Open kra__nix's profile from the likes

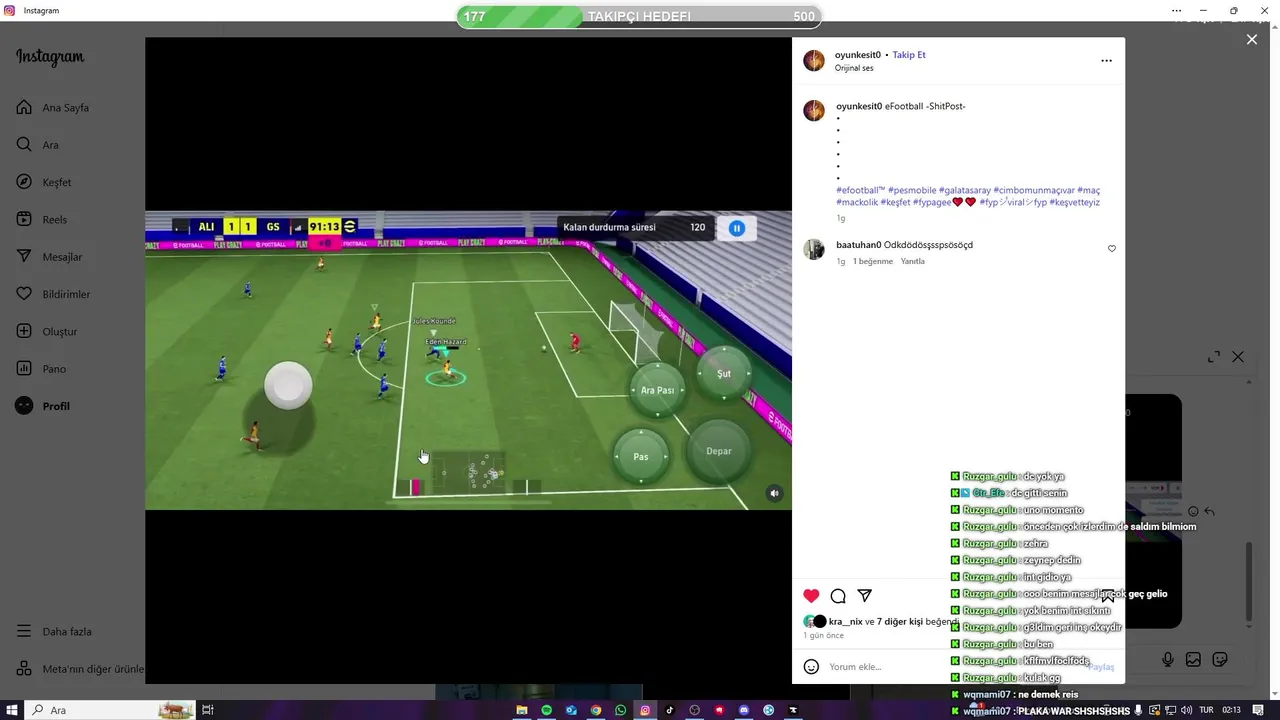point(845,622)
